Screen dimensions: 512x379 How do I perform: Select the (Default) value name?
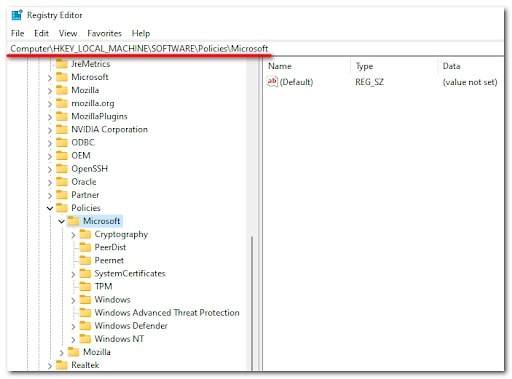(296, 82)
